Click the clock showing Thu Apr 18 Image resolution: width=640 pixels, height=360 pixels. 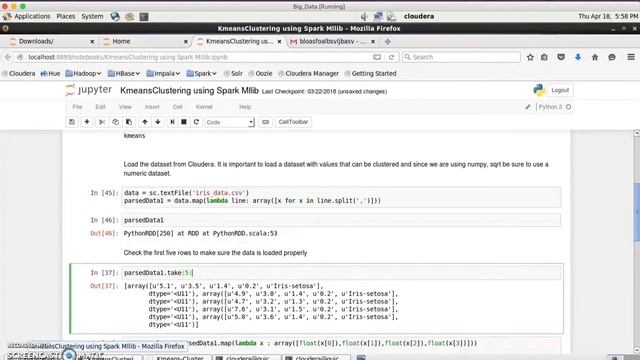pyautogui.click(x=608, y=17)
